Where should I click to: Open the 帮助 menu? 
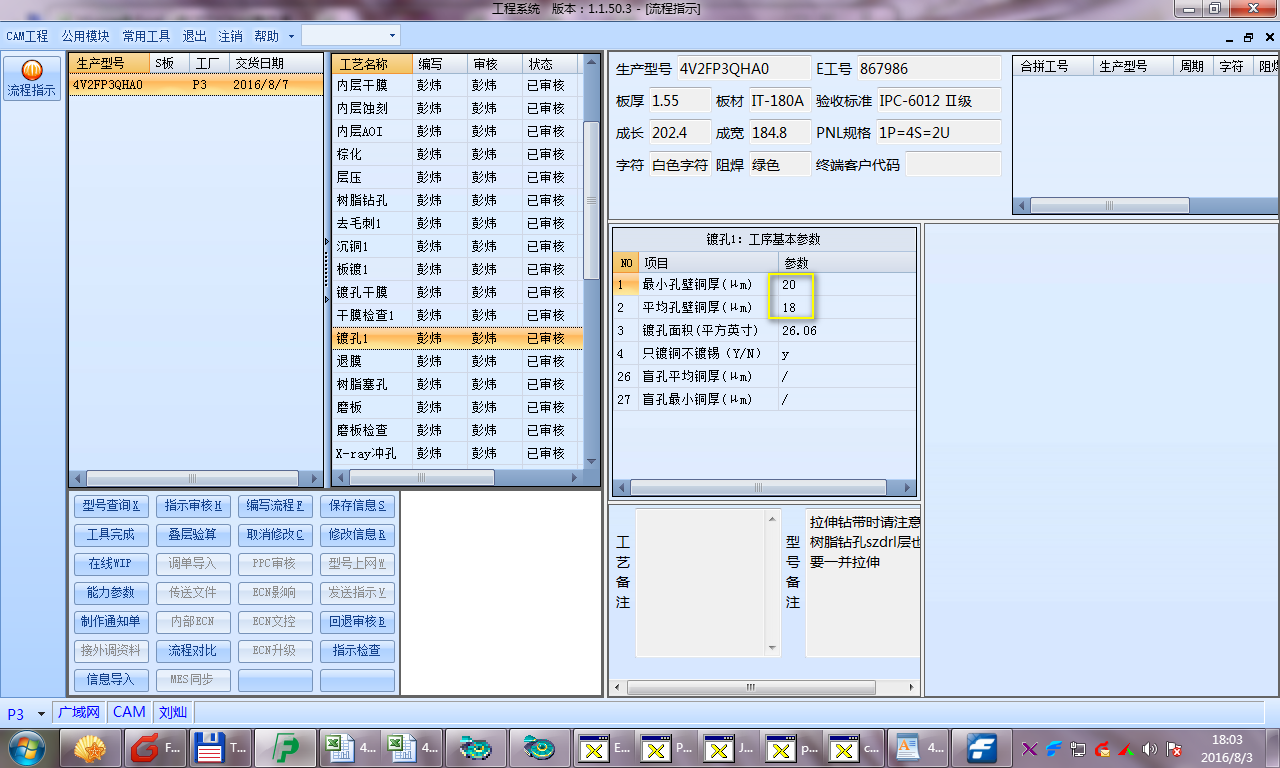tap(266, 36)
